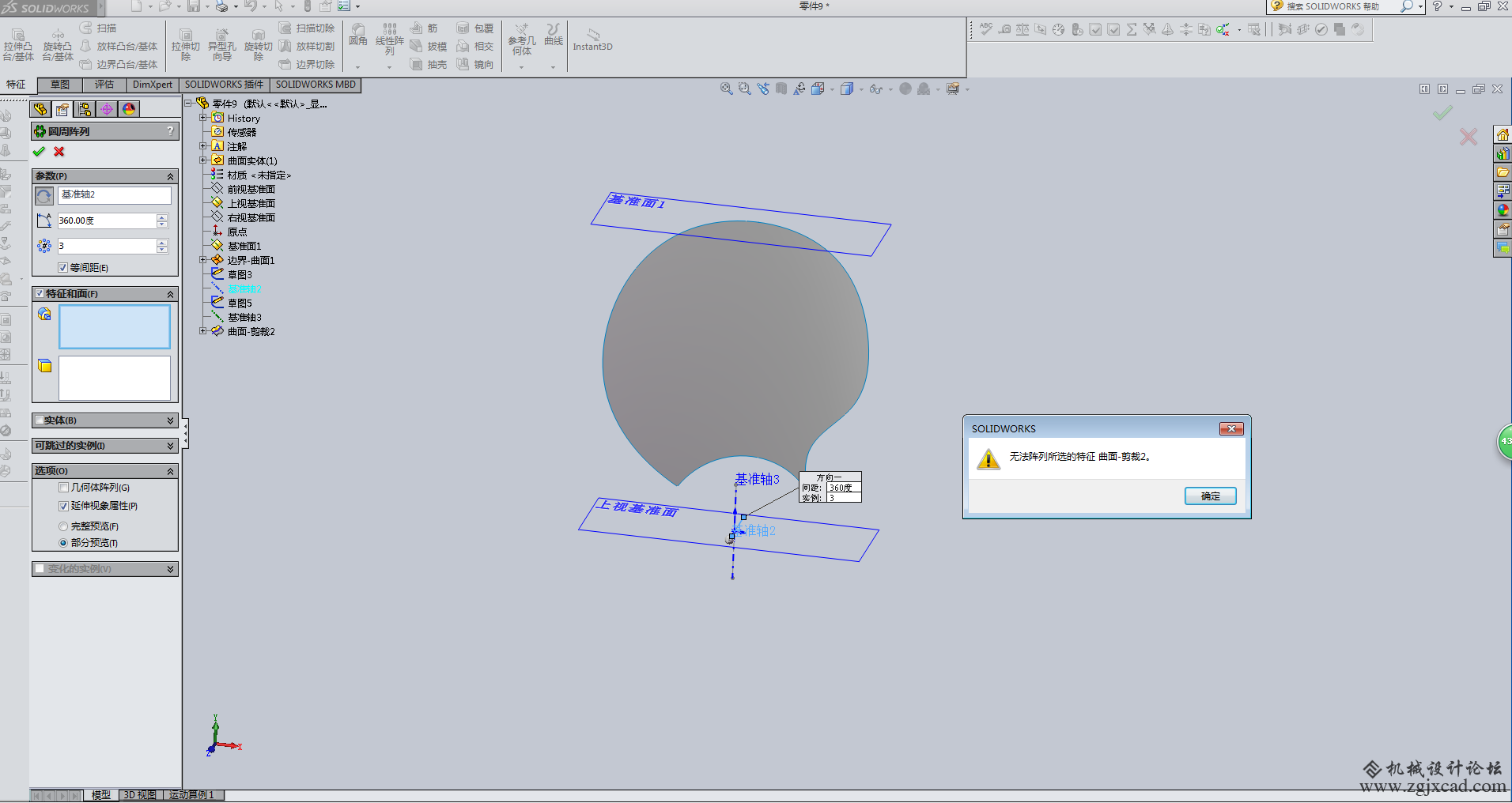
Task: Select the 包覆 wrap tool
Action: click(x=475, y=28)
